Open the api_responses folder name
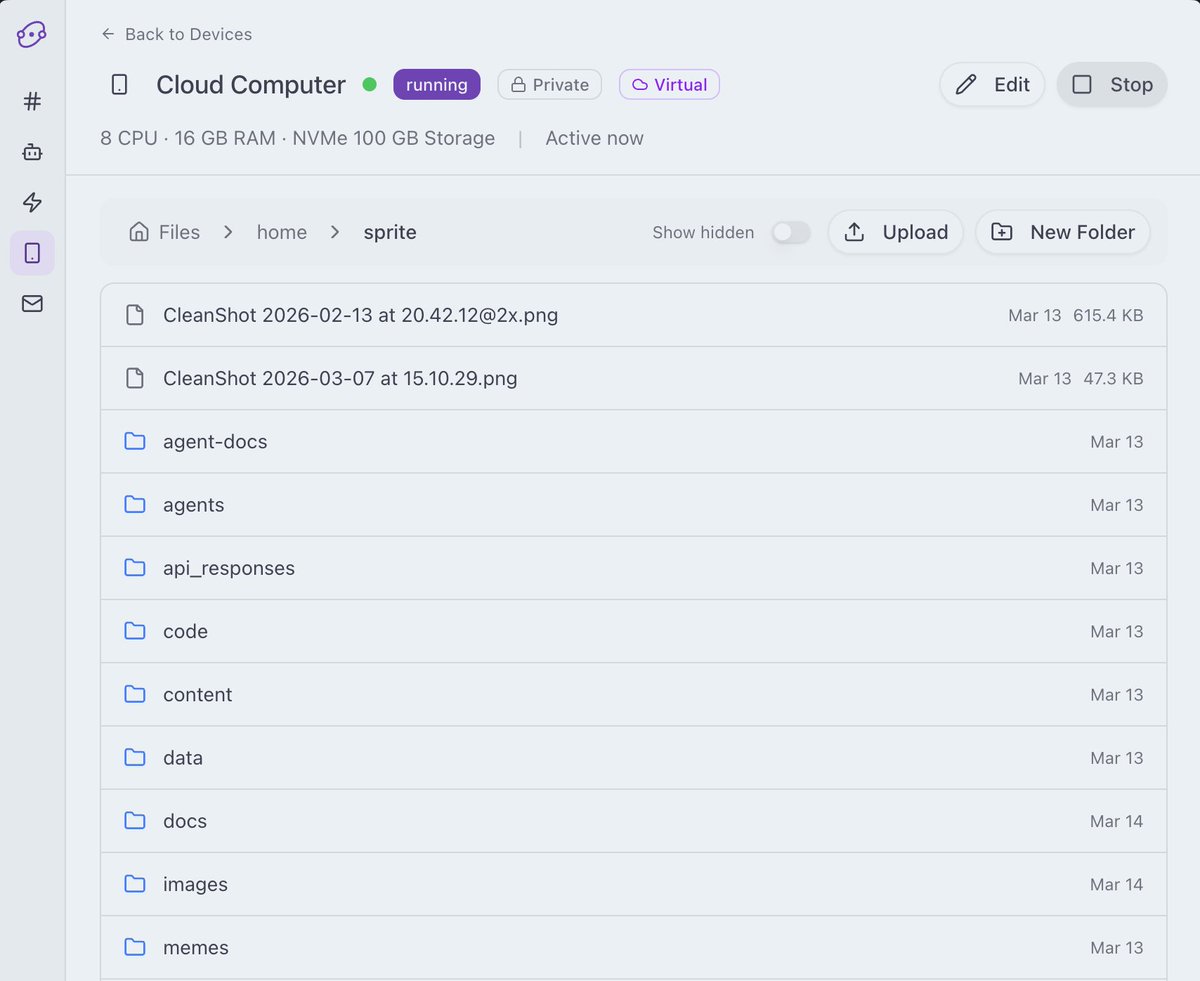Viewport: 1200px width, 981px height. [x=229, y=568]
